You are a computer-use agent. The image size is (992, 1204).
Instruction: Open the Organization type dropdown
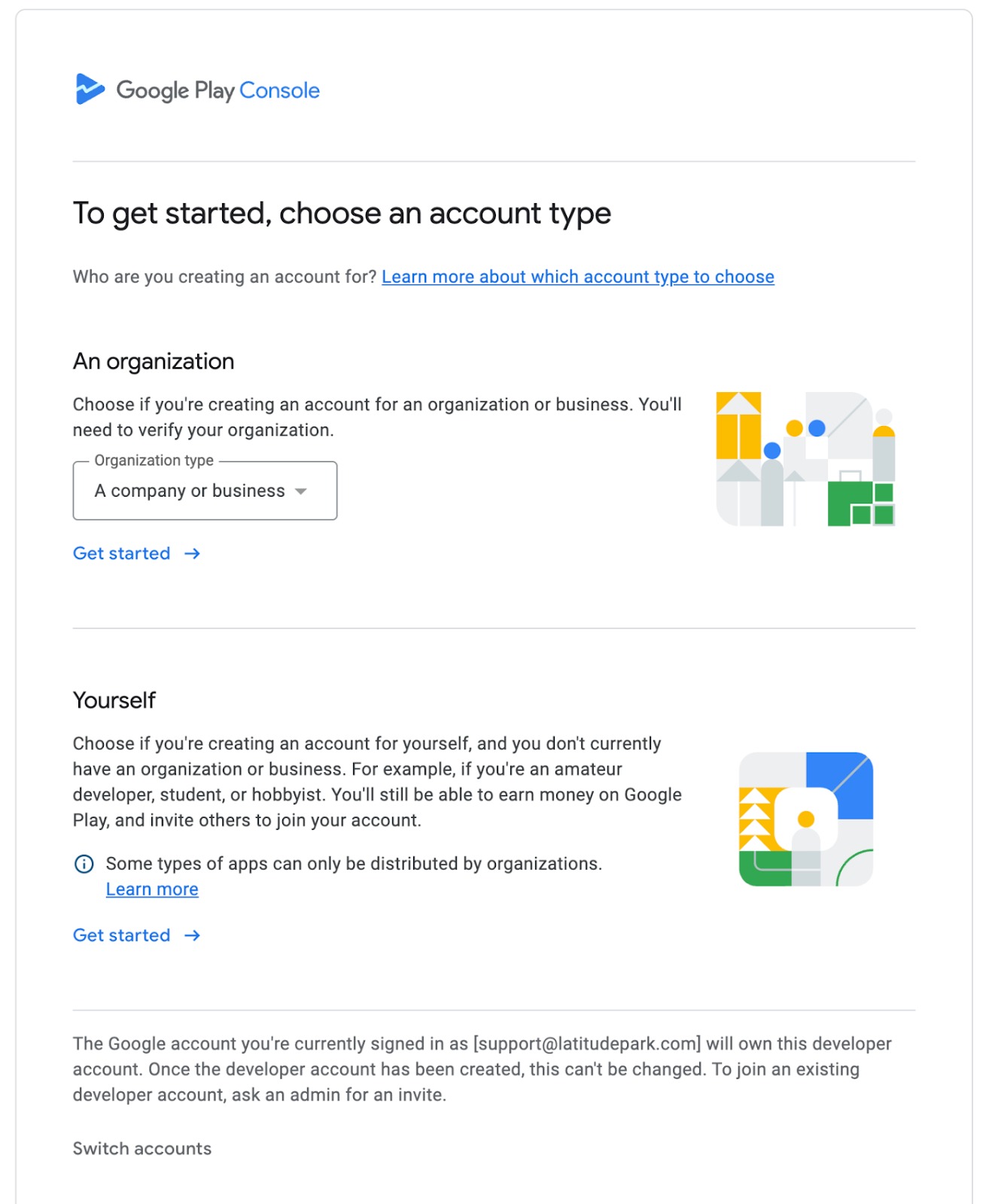click(205, 491)
